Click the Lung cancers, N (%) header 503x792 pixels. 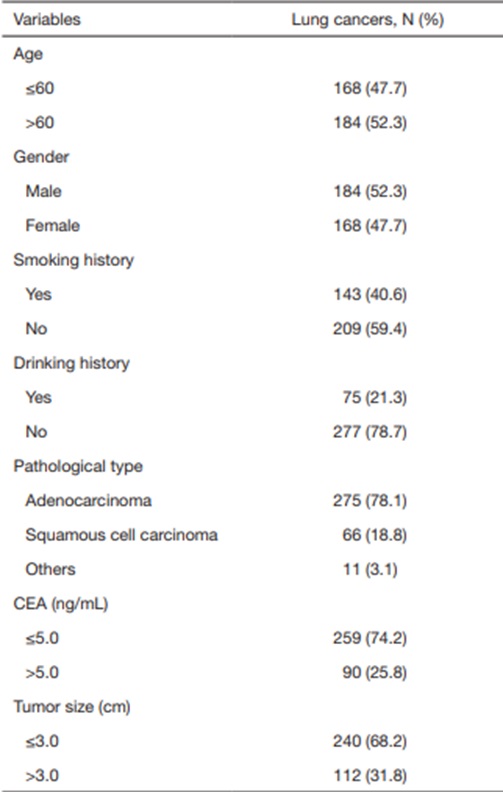[368, 20]
